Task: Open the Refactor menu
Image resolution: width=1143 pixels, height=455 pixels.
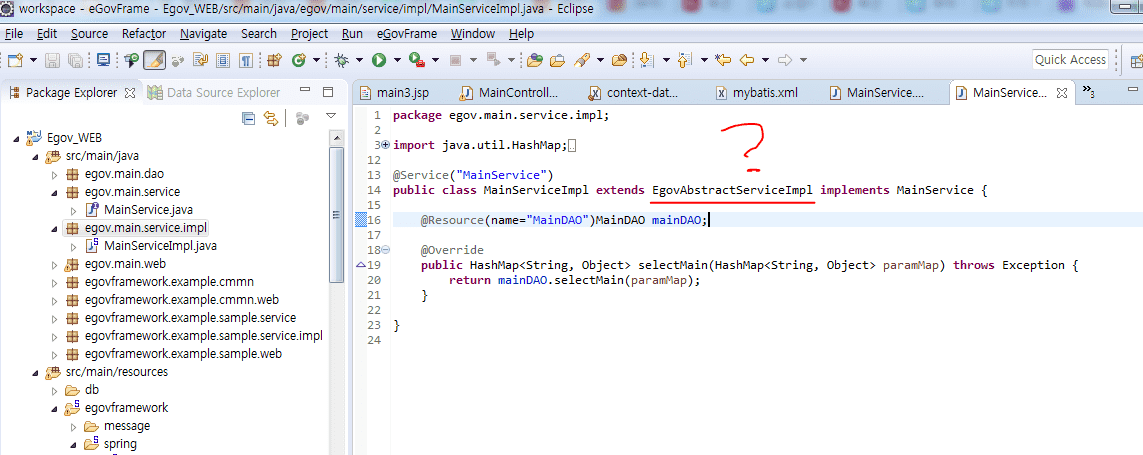Action: [144, 34]
